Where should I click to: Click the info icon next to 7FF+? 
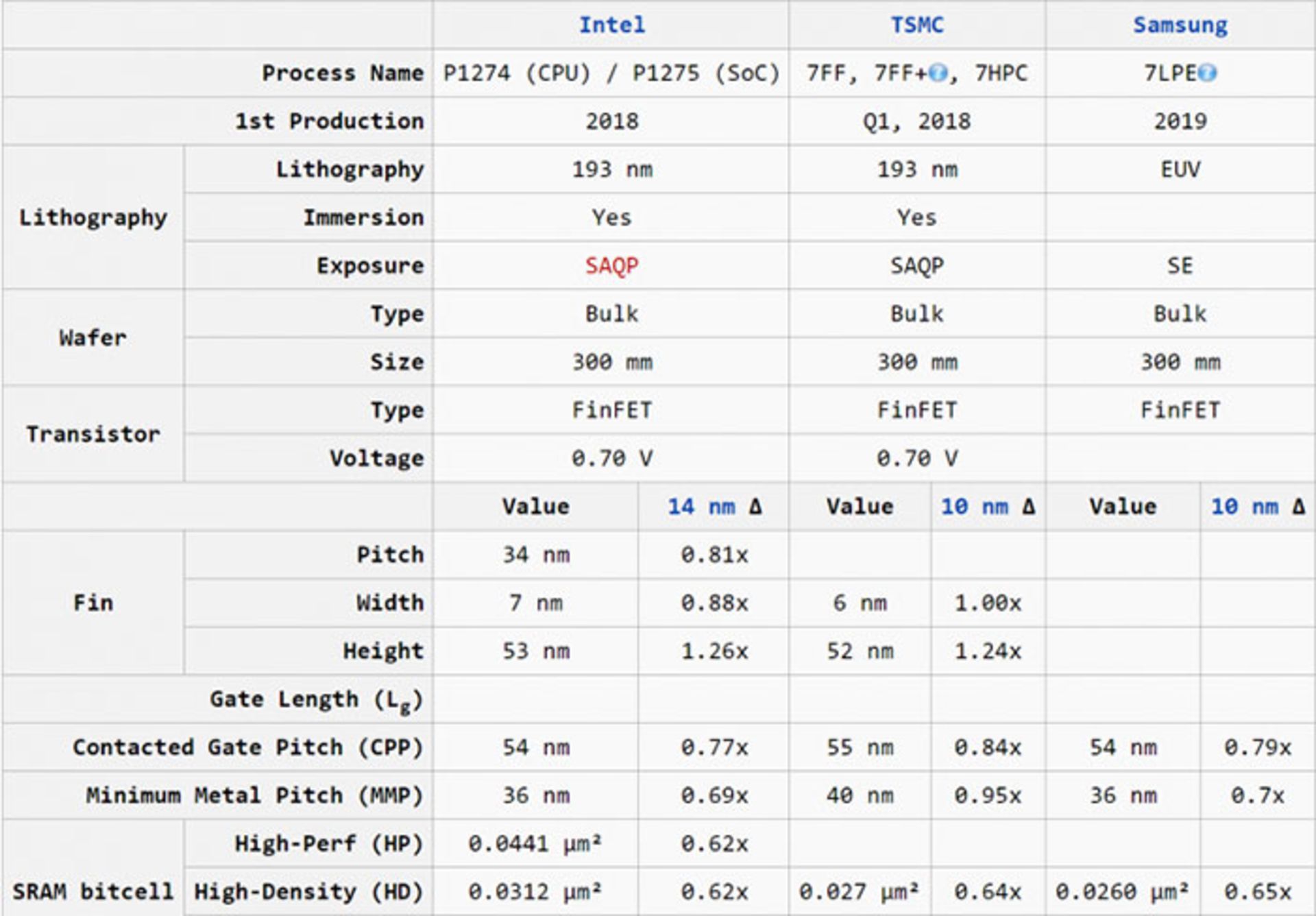click(x=938, y=73)
